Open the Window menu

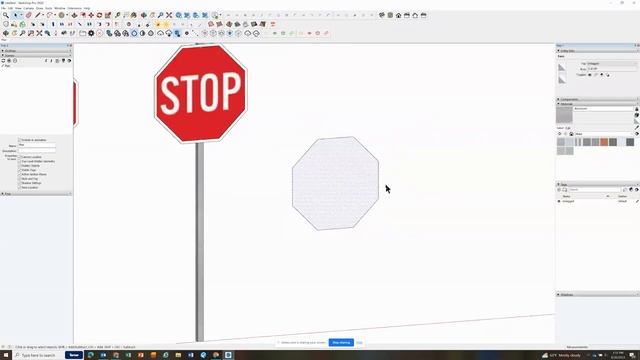[60, 8]
